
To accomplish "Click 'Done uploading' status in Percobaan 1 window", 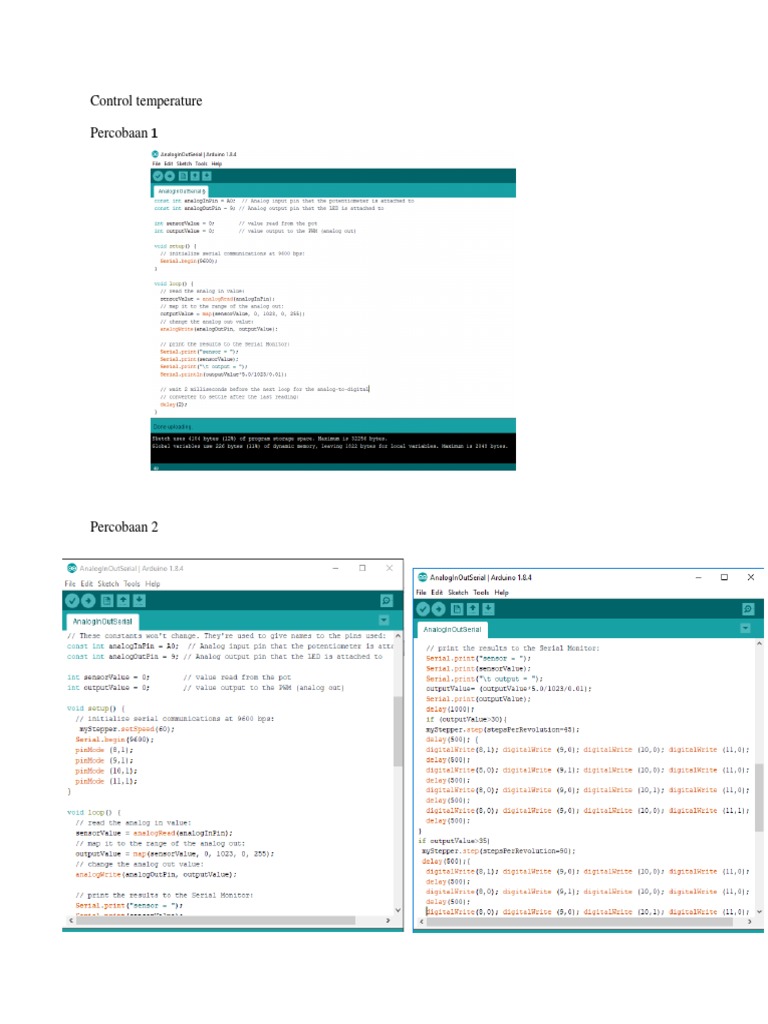I will (x=172, y=426).
